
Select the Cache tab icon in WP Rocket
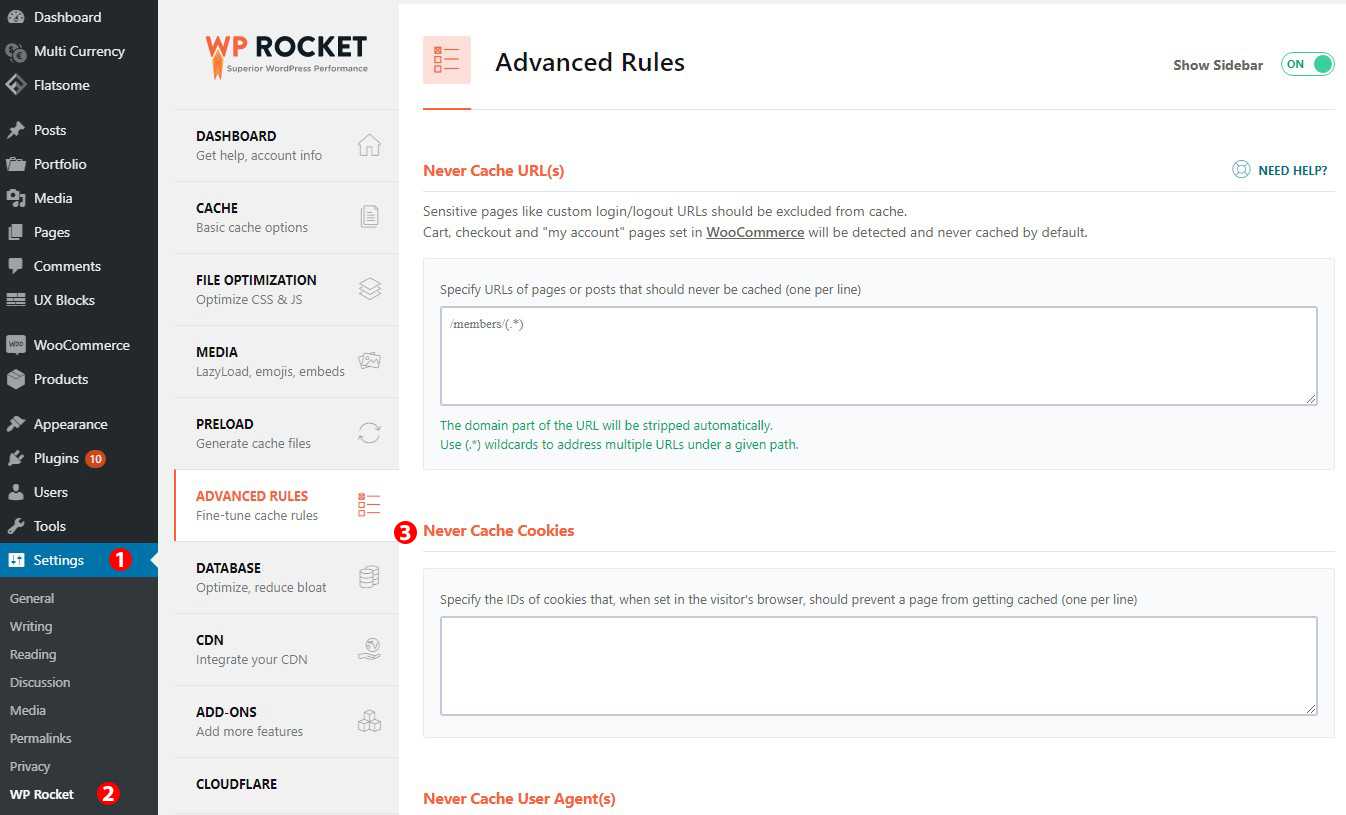369,217
